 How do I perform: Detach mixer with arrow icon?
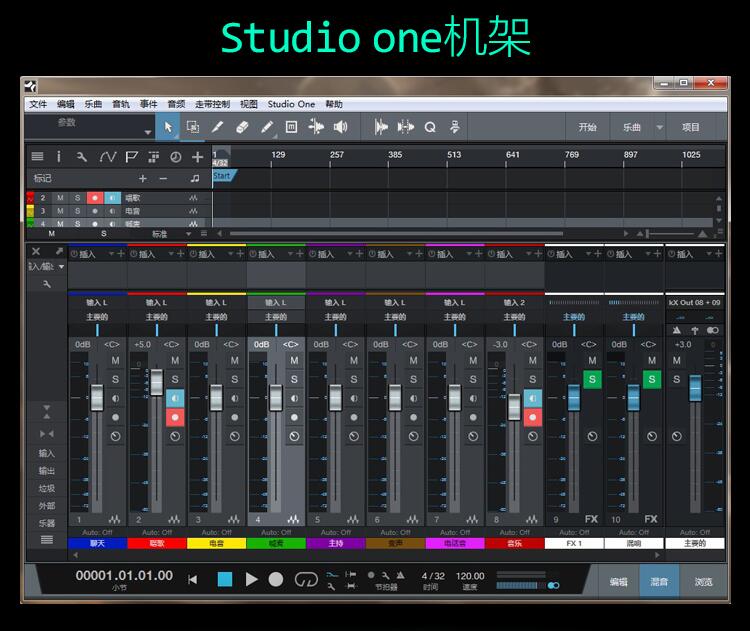click(x=59, y=251)
